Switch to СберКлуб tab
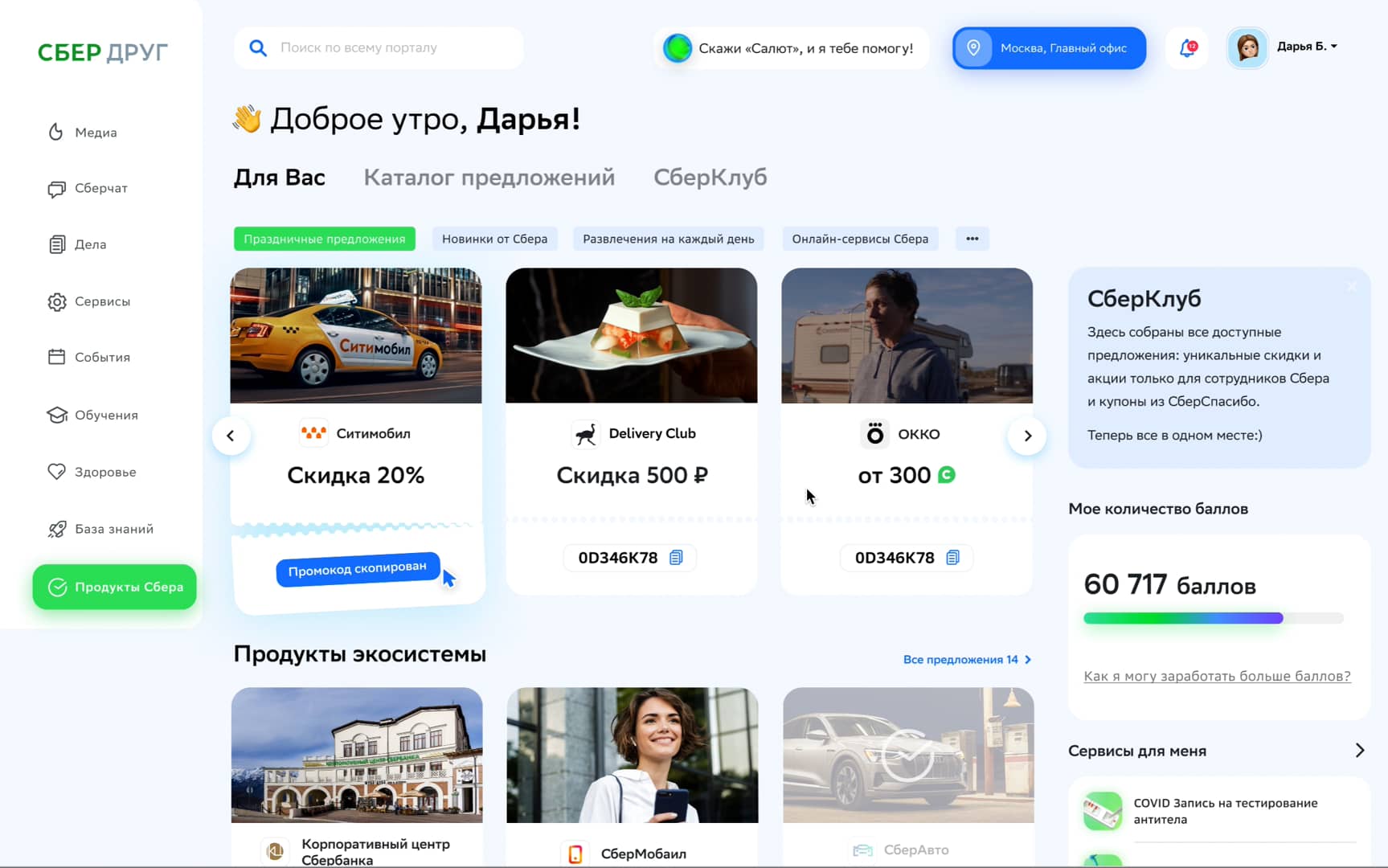1388x868 pixels. point(710,177)
